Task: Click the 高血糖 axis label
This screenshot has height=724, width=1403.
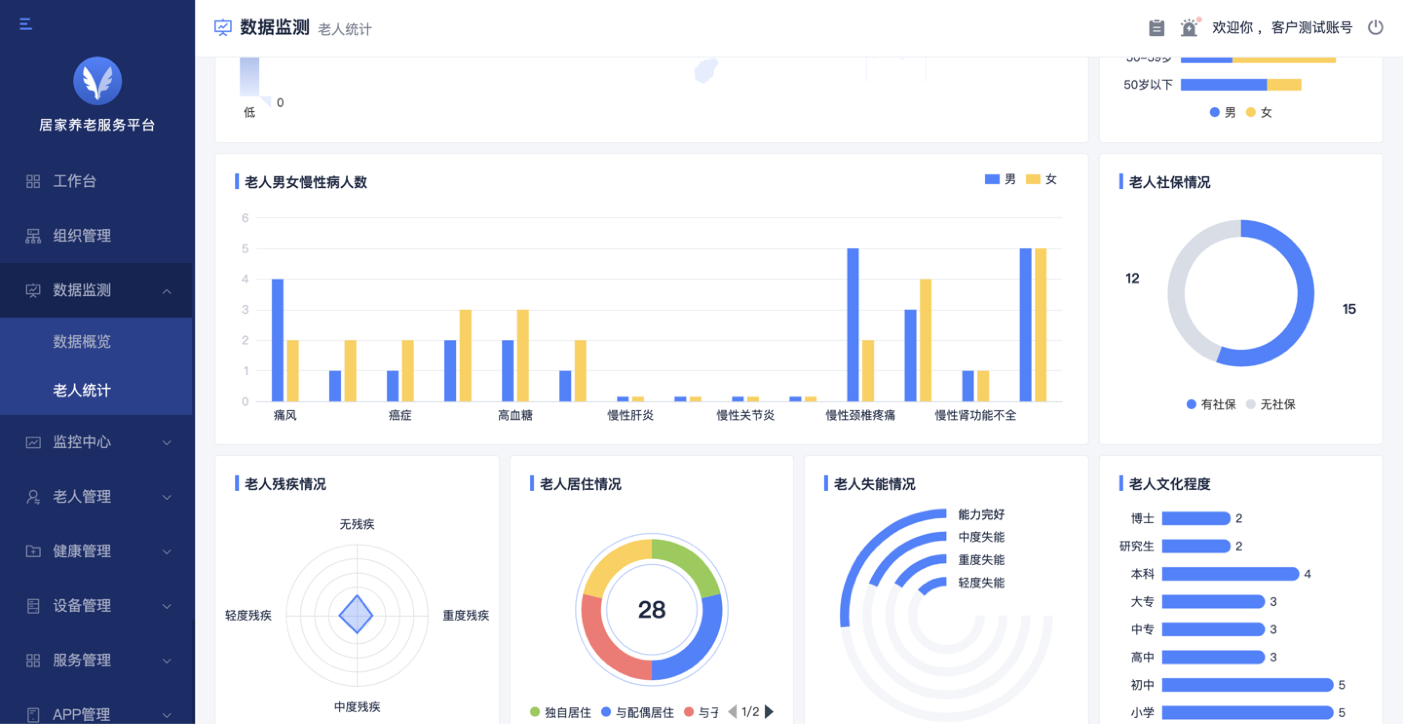Action: click(x=515, y=415)
